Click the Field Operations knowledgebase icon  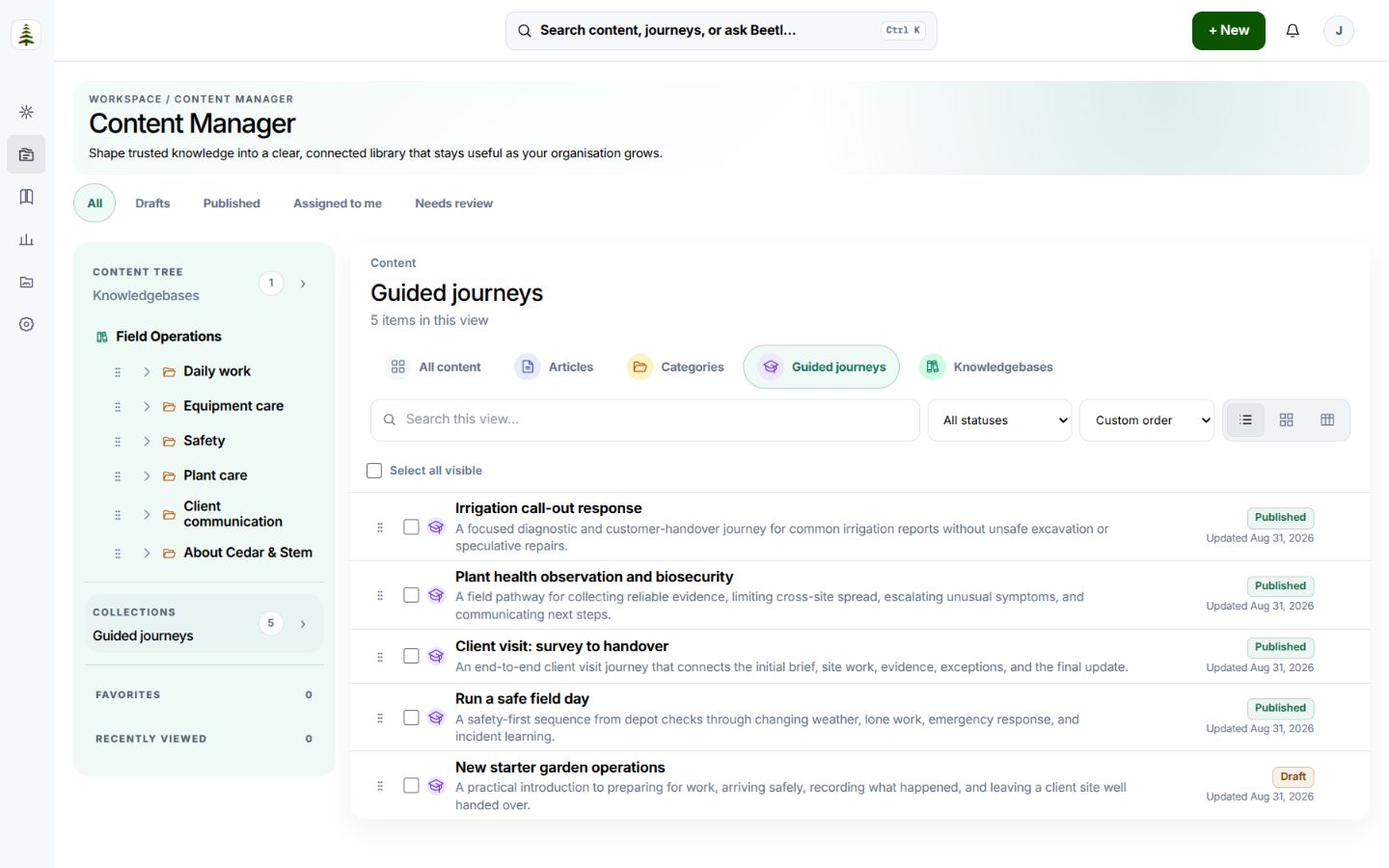click(101, 337)
